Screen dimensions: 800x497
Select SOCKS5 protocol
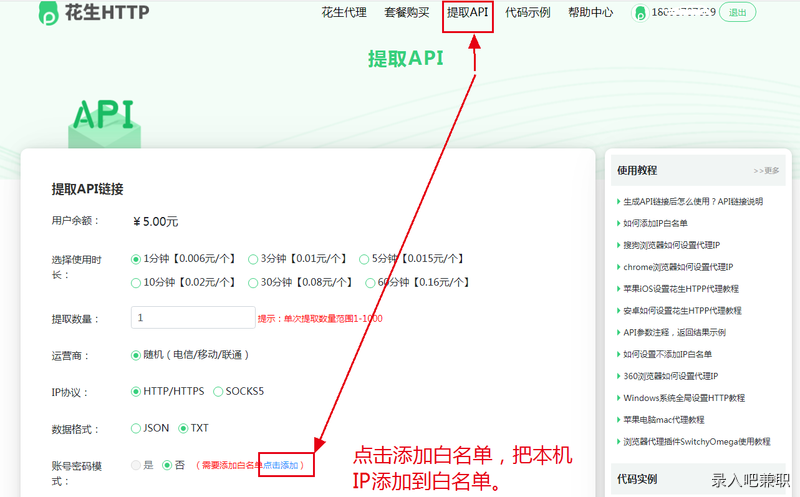pos(218,392)
